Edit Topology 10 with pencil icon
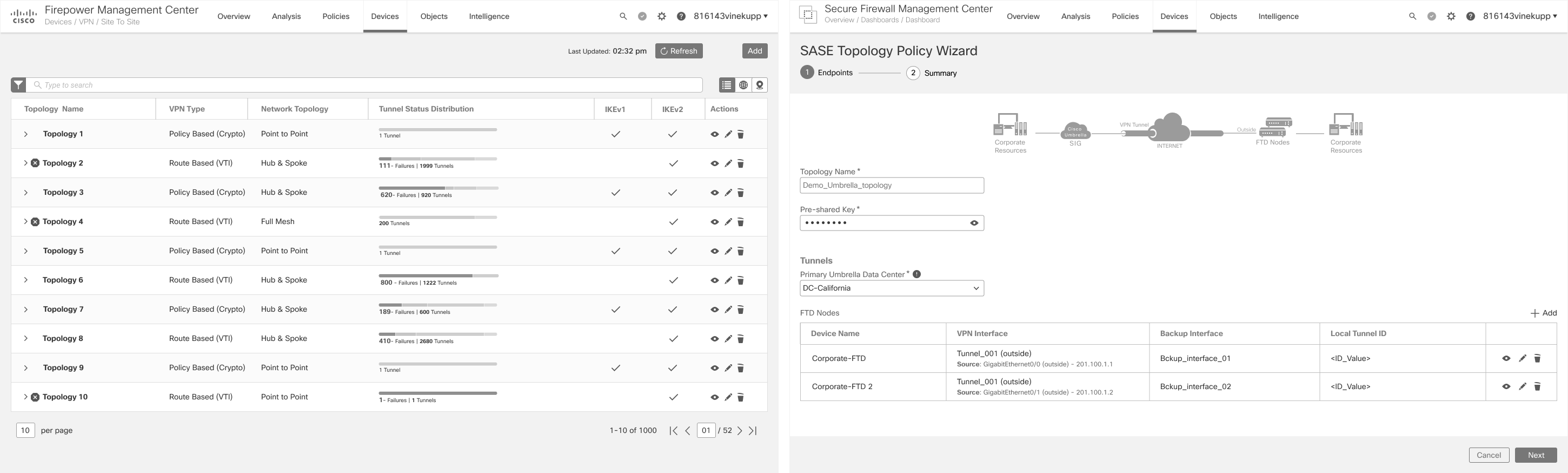Image resolution: width=1568 pixels, height=473 pixels. tap(728, 397)
